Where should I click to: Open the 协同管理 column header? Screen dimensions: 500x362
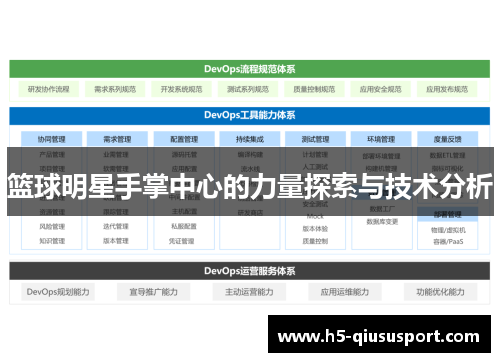(x=51, y=139)
